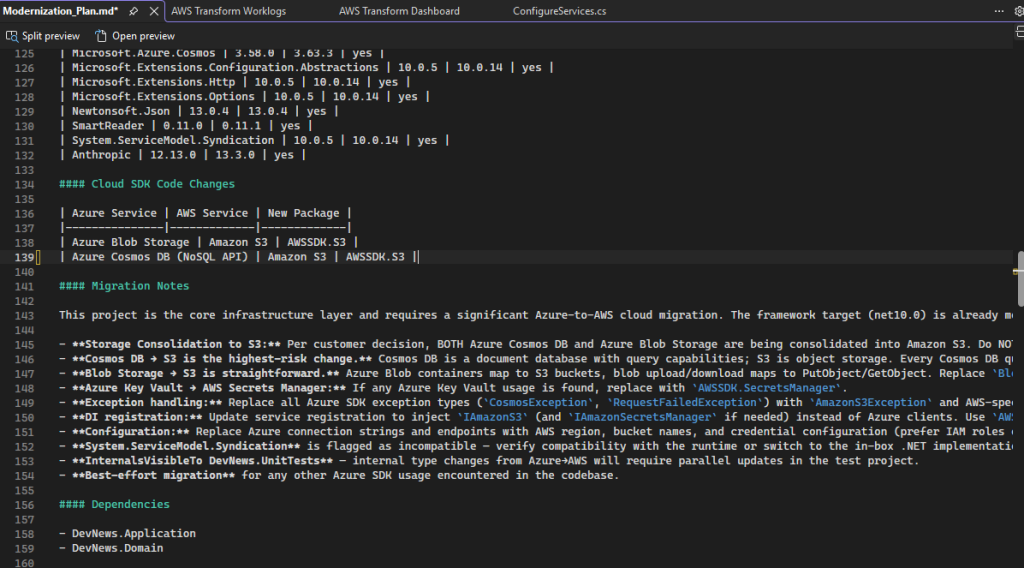The image size is (1024, 568).
Task: Click the IAmazonS3 code reference
Action: [492, 417]
